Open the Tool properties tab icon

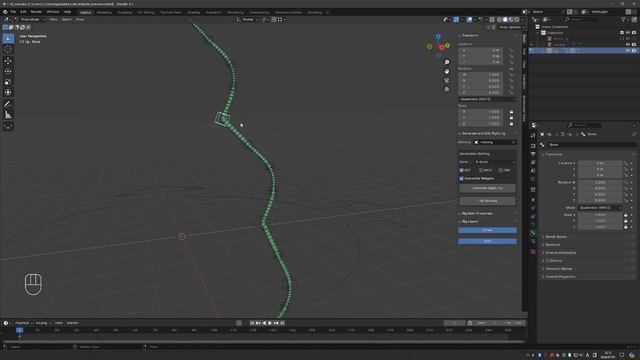[533, 135]
